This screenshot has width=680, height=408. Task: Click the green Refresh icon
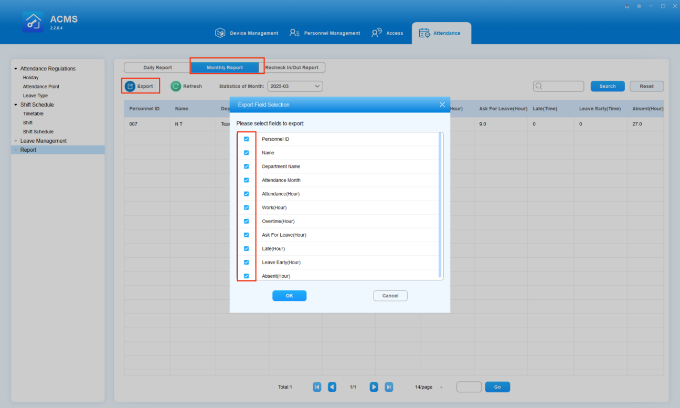coord(176,87)
